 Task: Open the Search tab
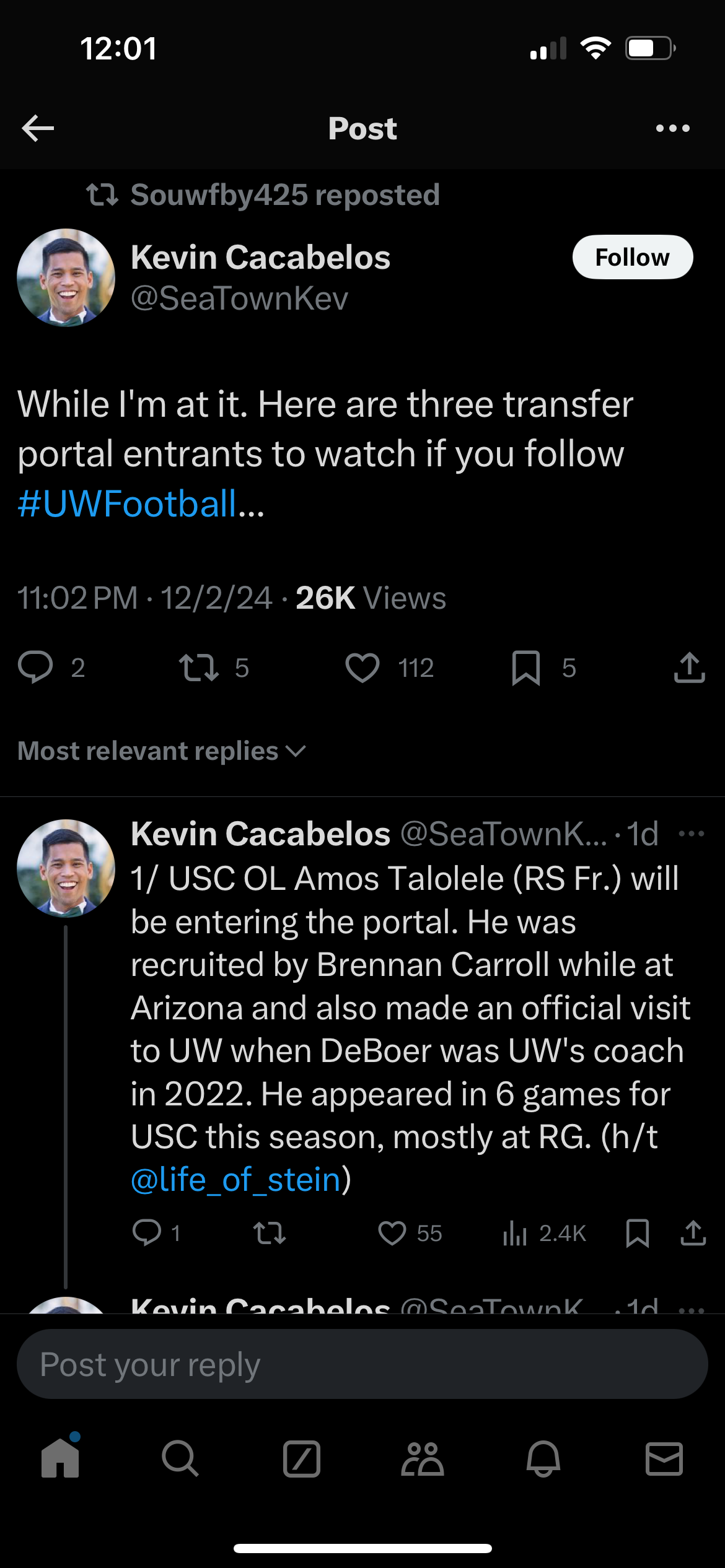click(180, 1459)
